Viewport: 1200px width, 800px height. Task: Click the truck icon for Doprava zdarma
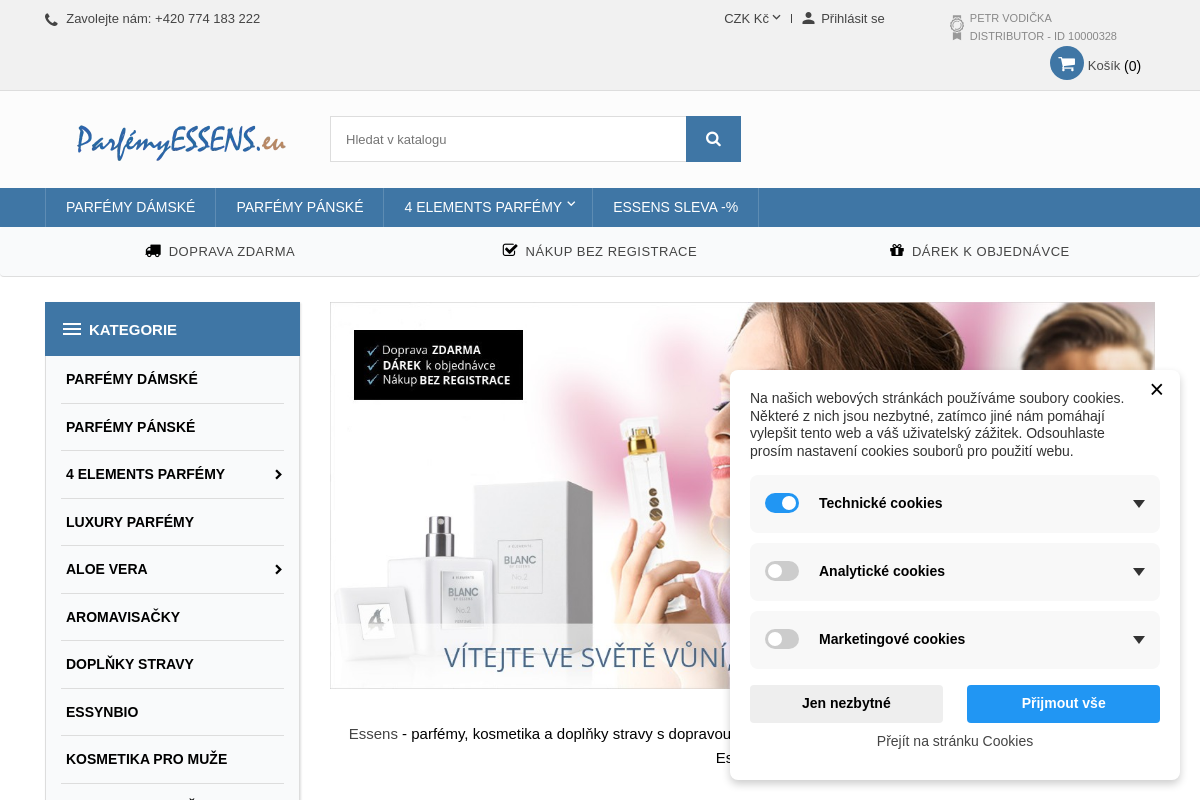pos(153,251)
